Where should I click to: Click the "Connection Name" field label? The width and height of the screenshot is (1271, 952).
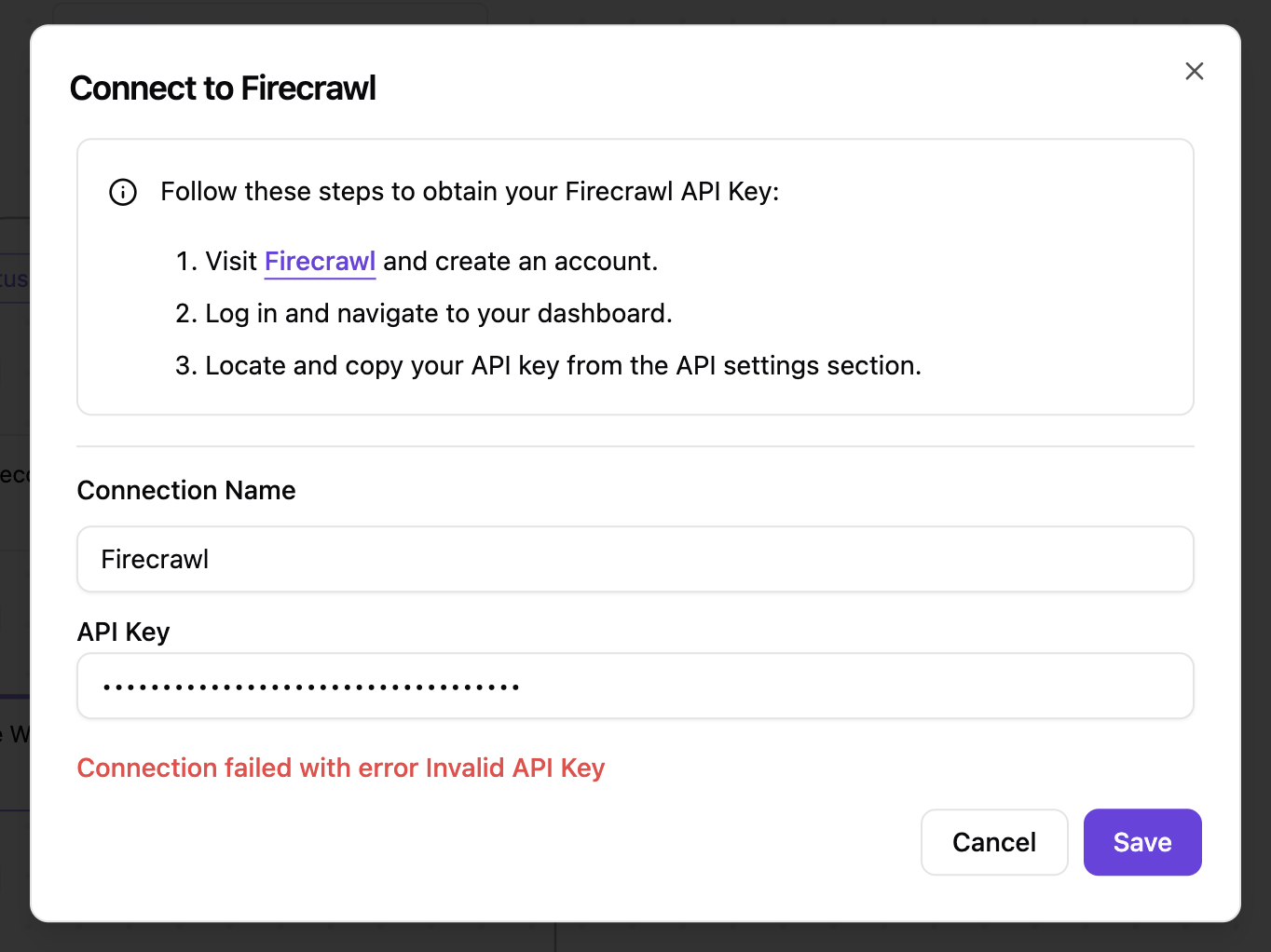186,491
